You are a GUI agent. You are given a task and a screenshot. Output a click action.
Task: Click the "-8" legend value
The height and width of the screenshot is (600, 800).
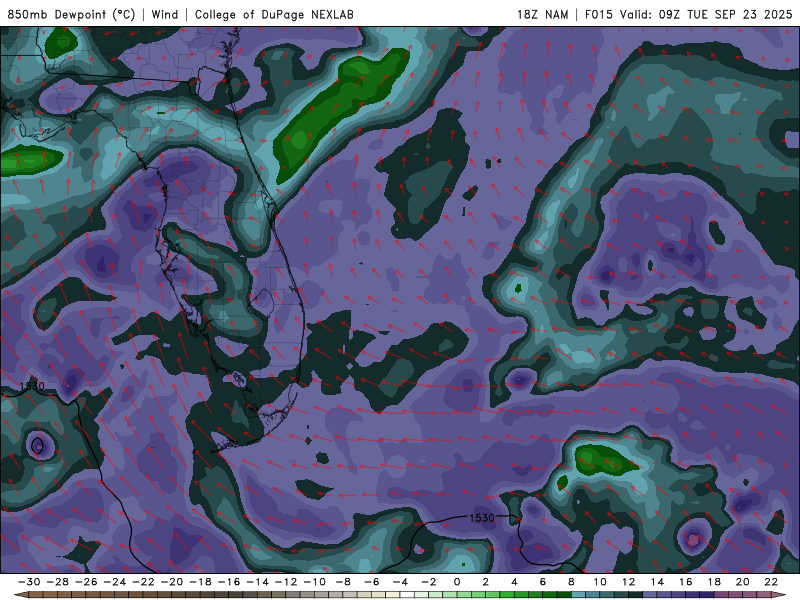click(x=343, y=582)
